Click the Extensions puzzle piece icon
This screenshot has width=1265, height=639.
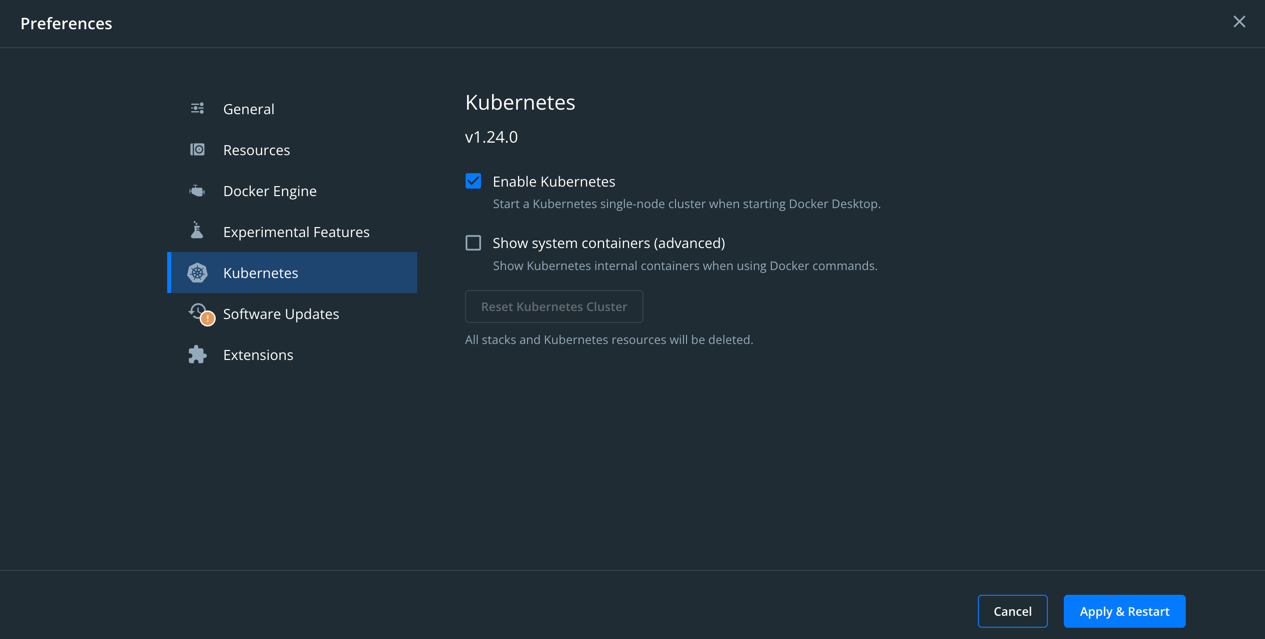click(x=197, y=354)
